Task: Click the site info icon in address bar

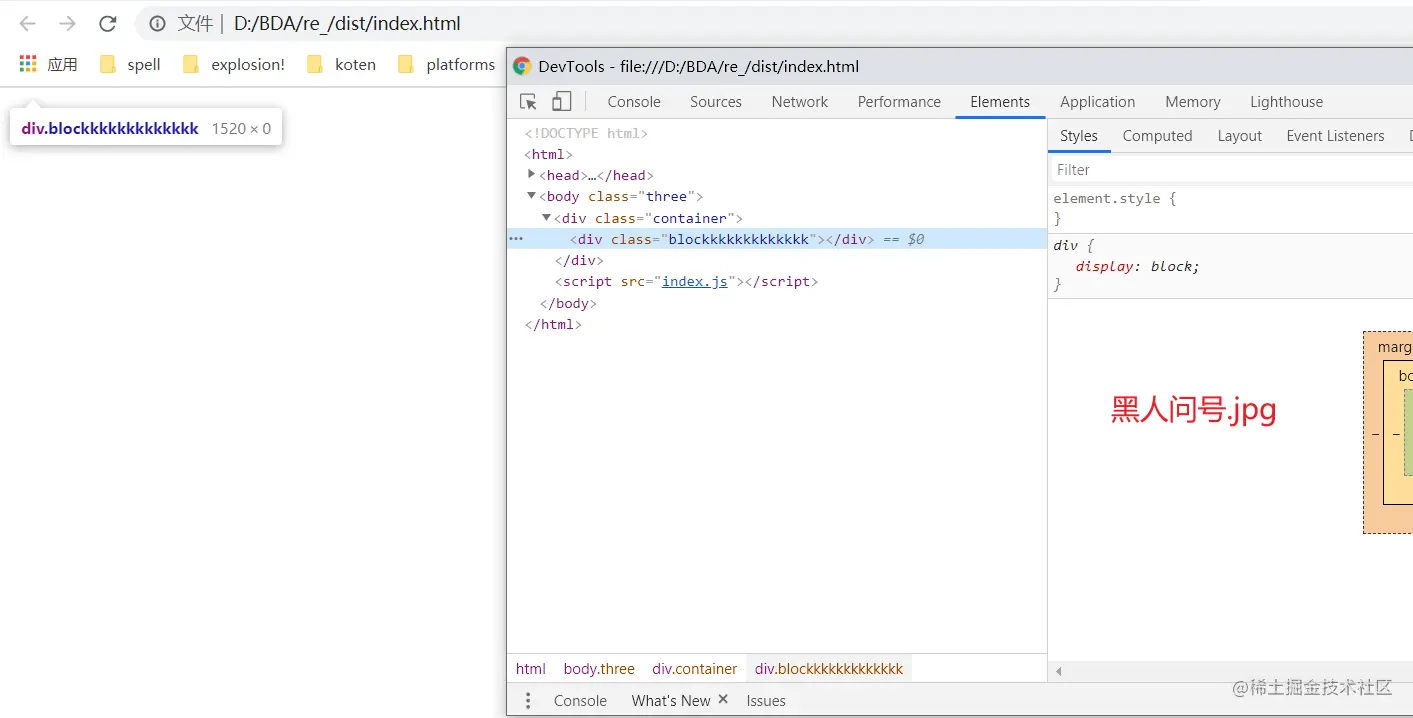Action: click(x=157, y=24)
